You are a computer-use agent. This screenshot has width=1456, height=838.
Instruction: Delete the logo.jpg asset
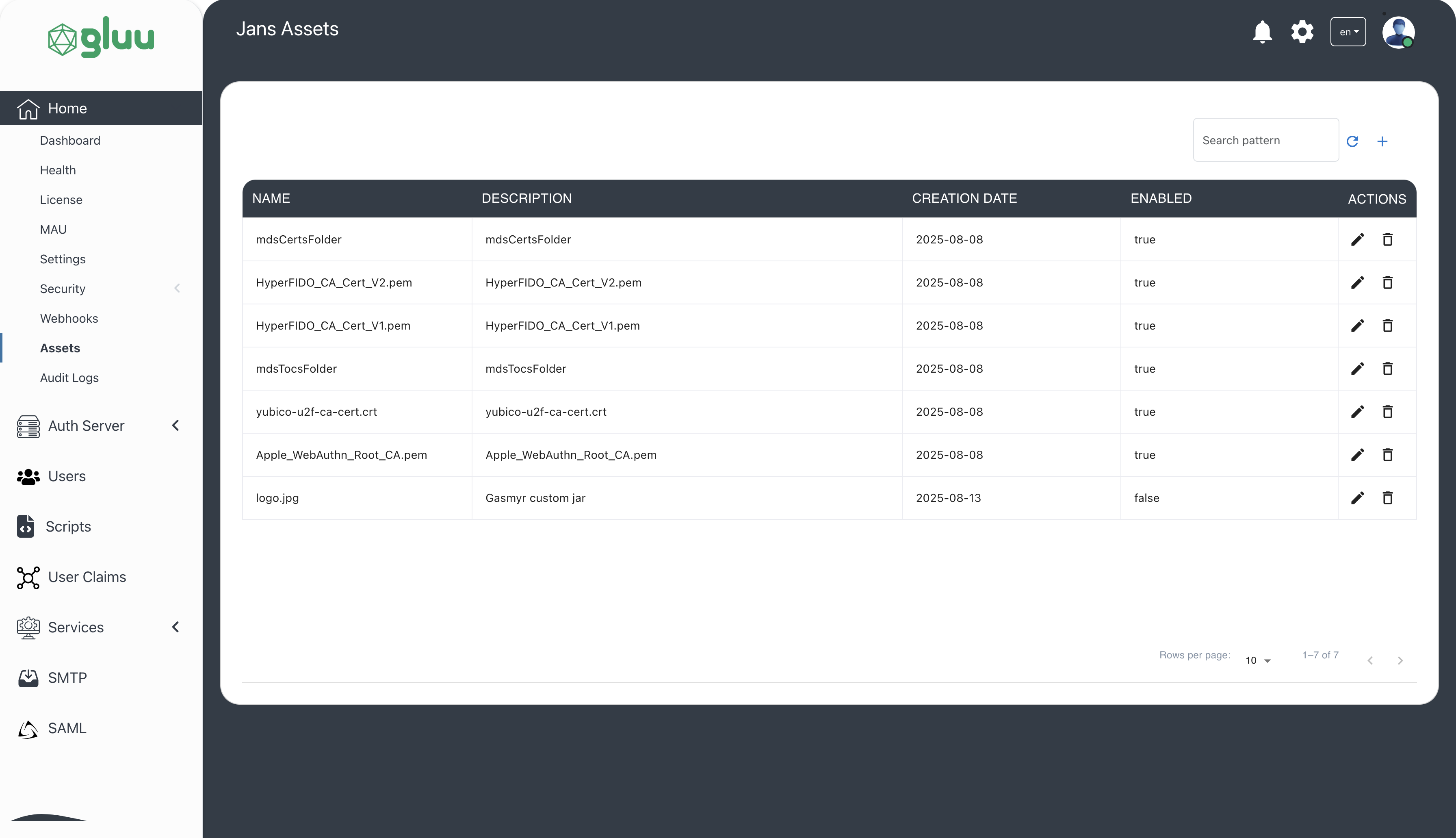[x=1387, y=498]
